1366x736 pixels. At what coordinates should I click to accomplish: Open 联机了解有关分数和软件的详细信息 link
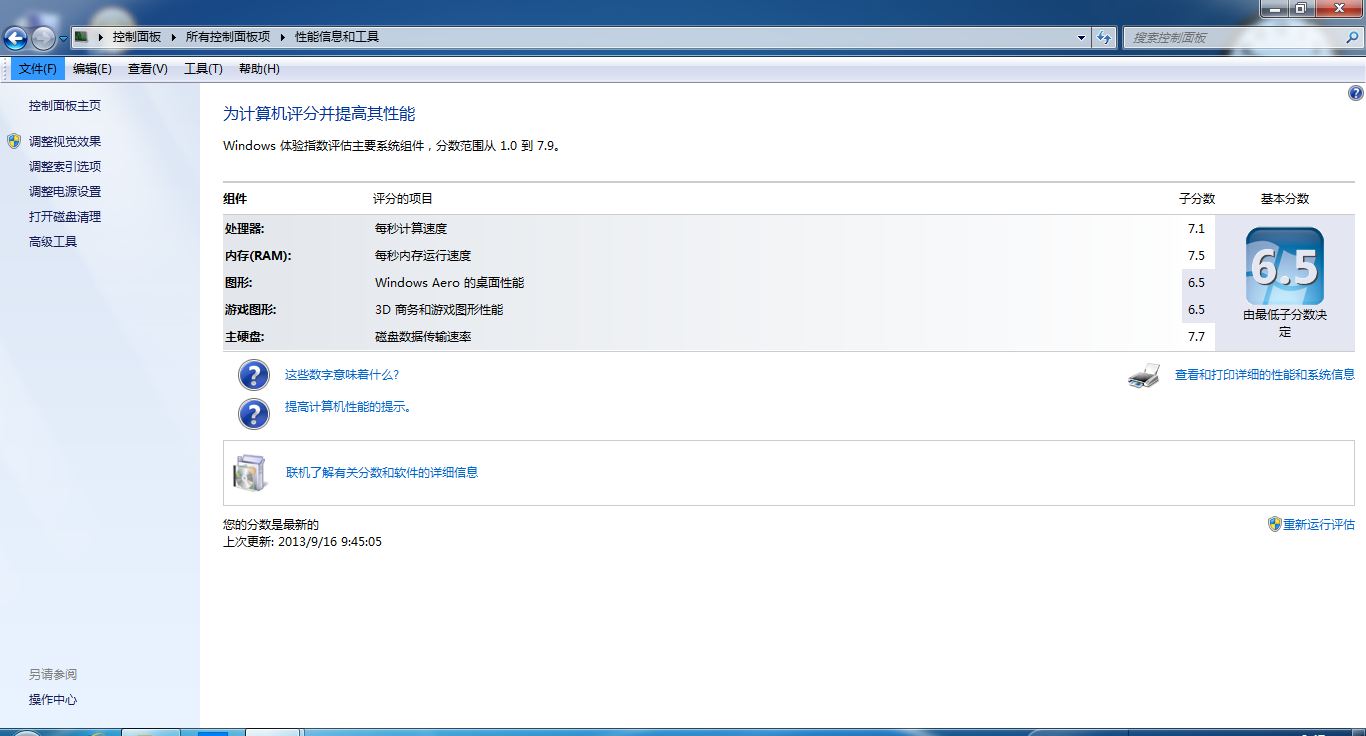point(382,472)
